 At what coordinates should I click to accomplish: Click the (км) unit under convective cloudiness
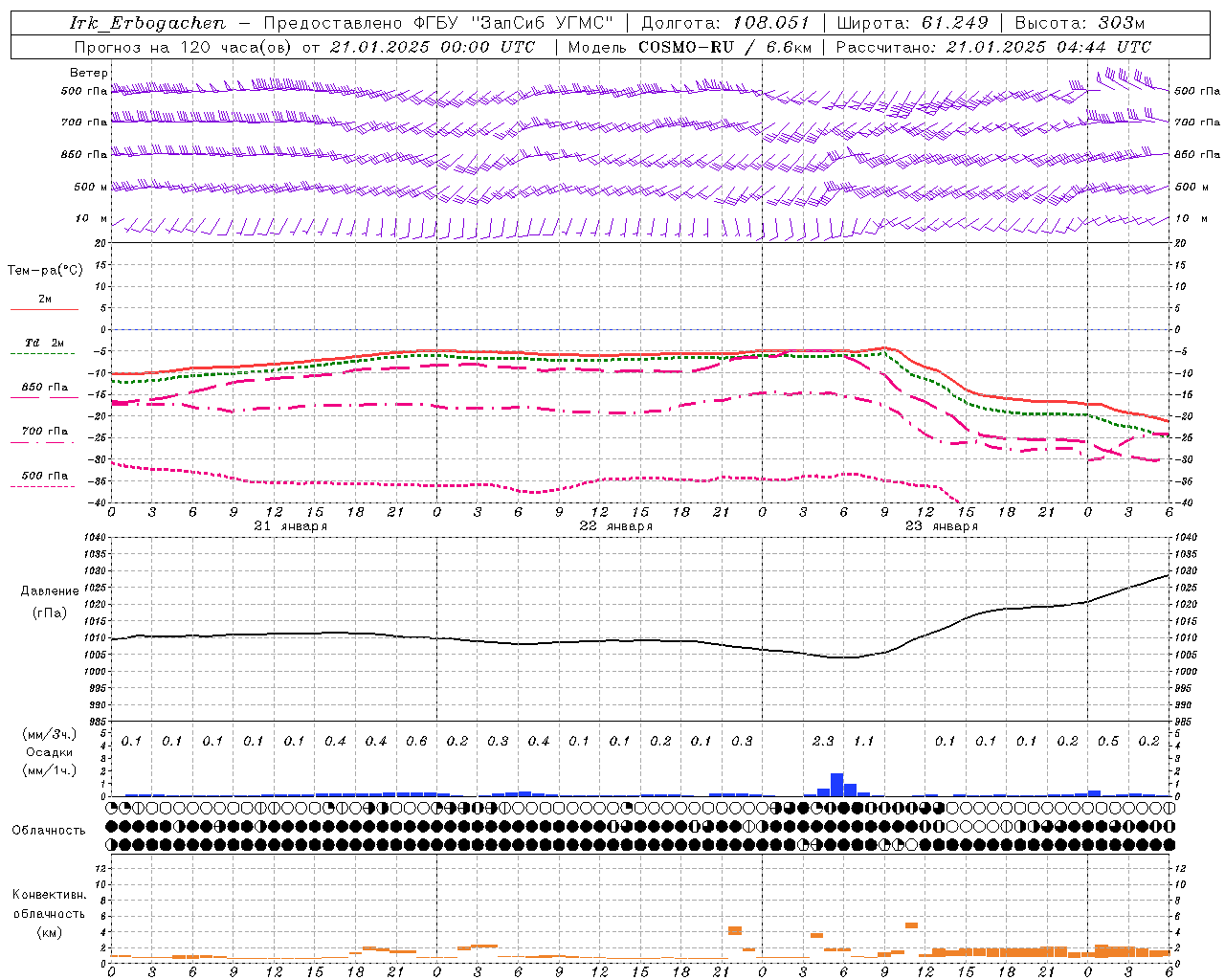(x=50, y=932)
